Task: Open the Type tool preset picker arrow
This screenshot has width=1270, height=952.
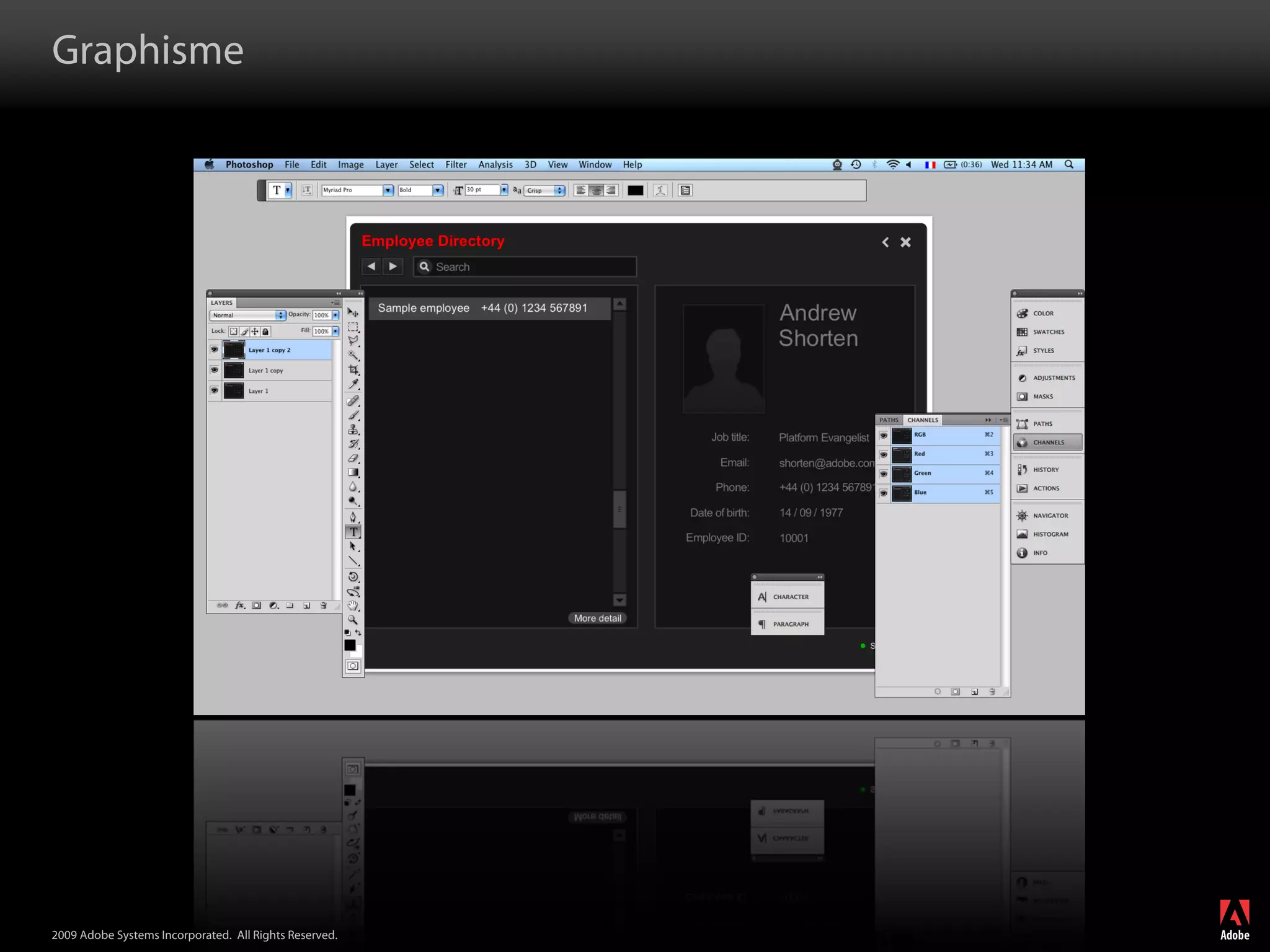Action: 288,190
